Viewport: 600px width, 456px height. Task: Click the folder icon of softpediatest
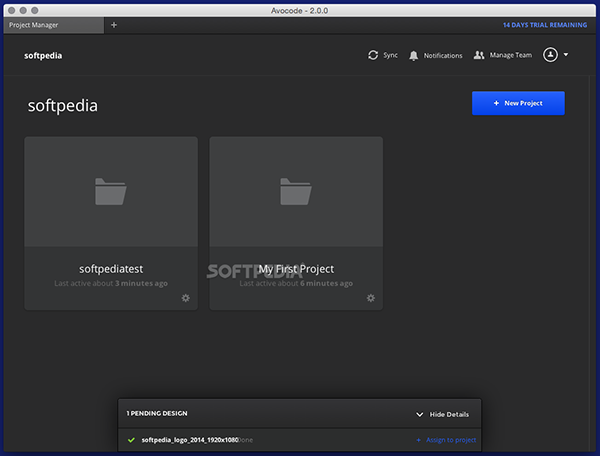(111, 190)
